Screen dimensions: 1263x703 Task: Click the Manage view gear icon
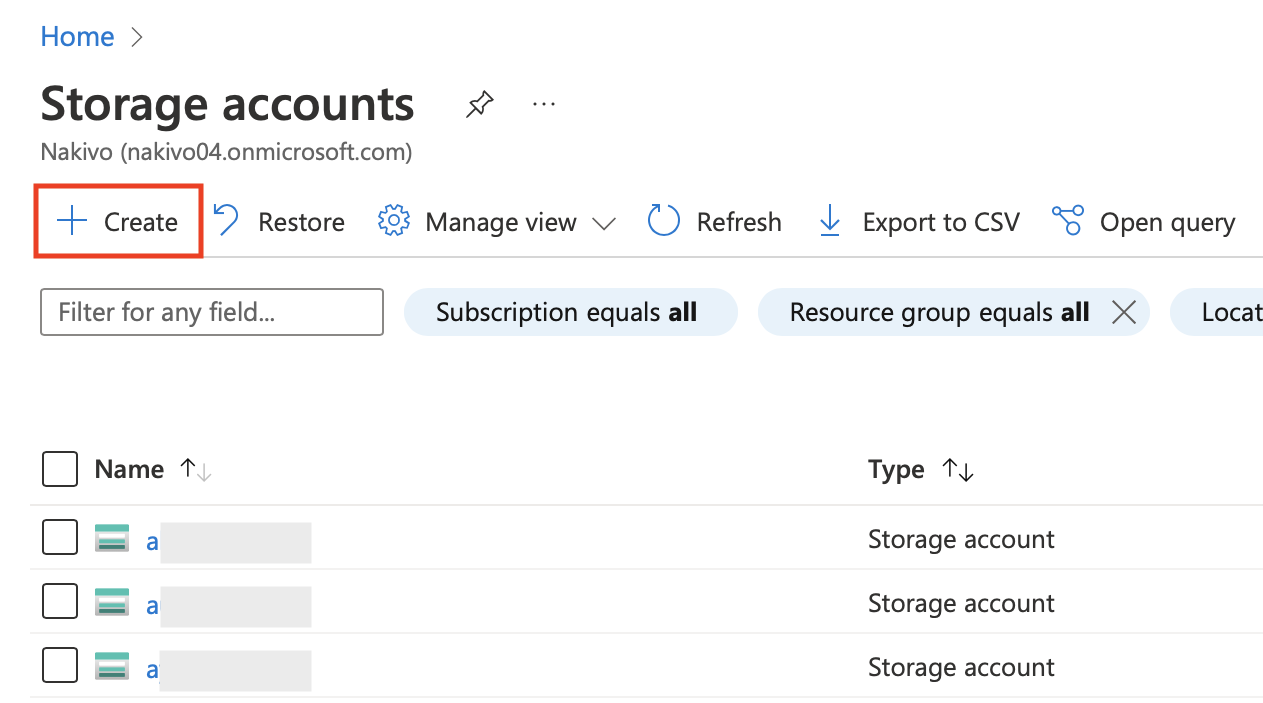pyautogui.click(x=394, y=221)
